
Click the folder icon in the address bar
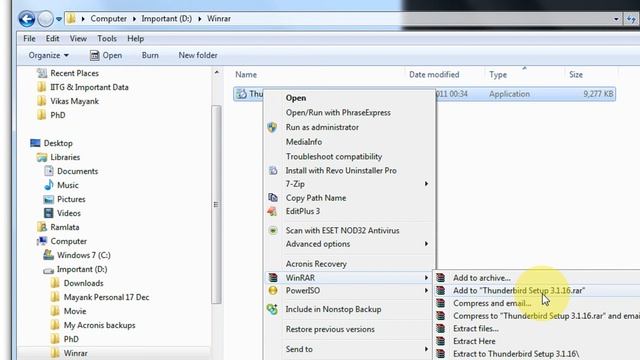pos(71,19)
